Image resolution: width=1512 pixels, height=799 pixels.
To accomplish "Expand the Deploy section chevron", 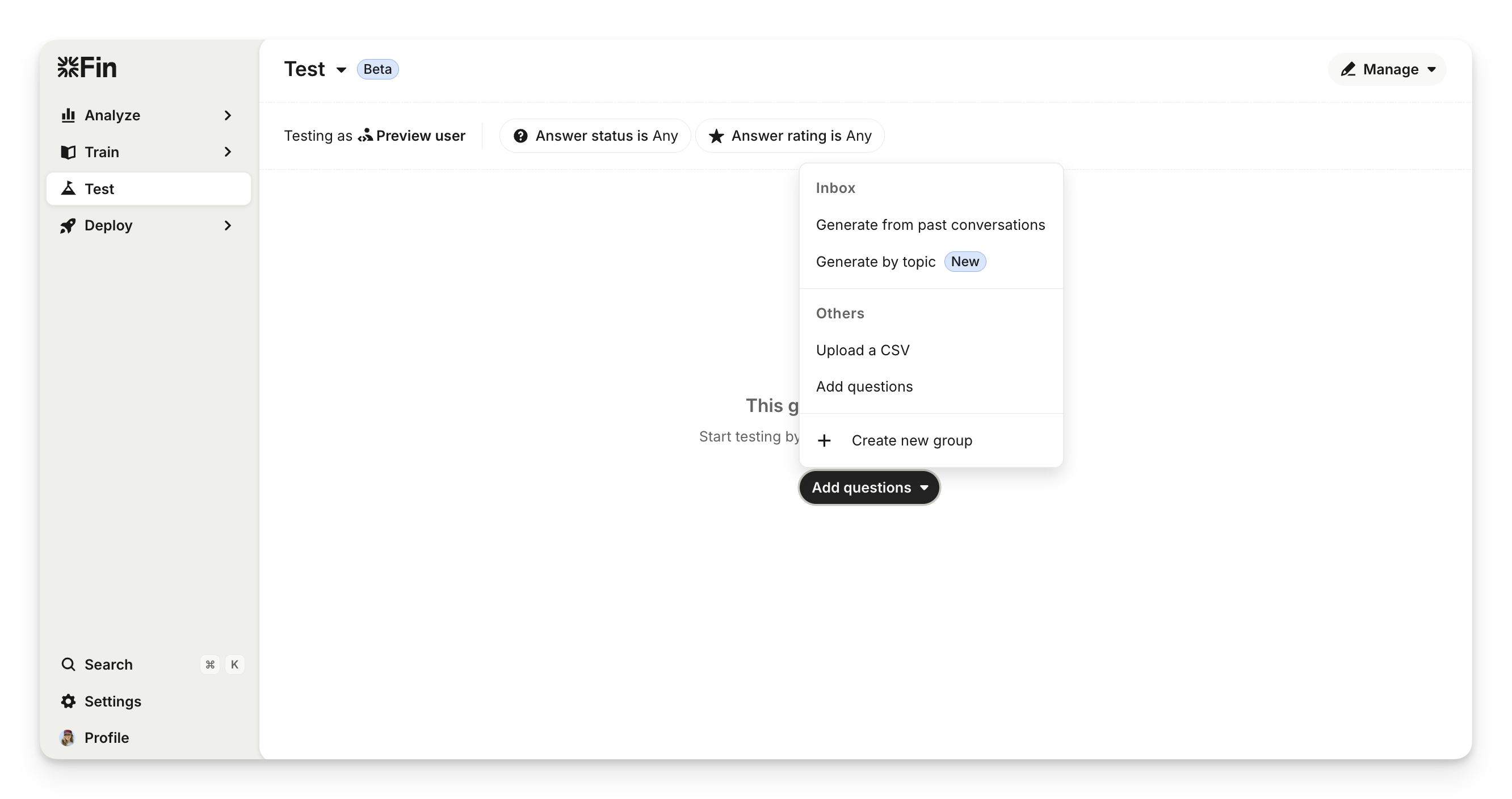I will pyautogui.click(x=228, y=225).
